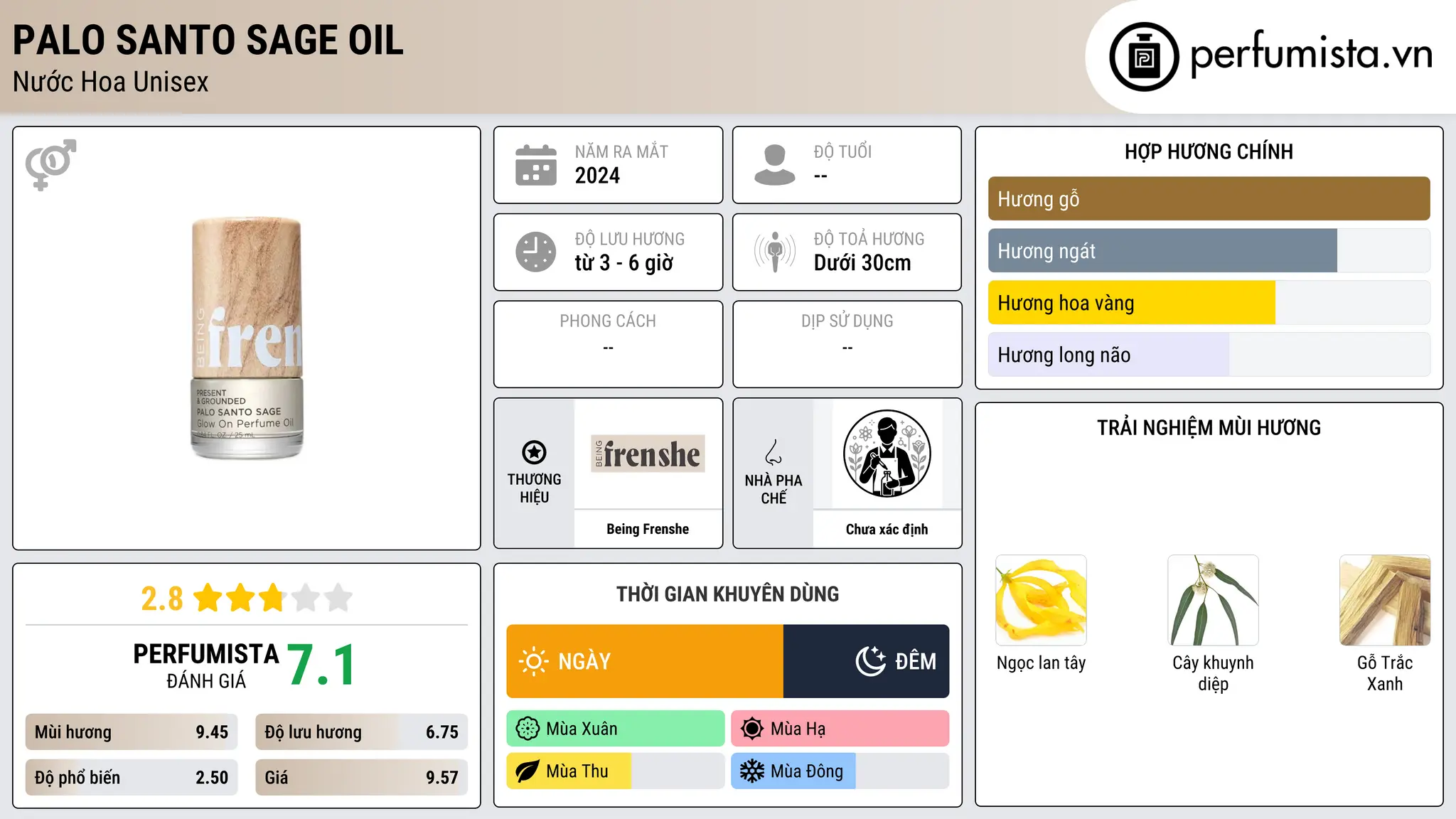Click the Cây khuynh diệp leaf image

[1213, 600]
